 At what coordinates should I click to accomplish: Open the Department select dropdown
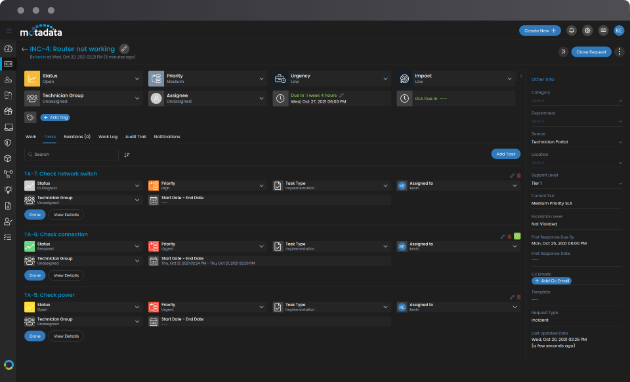[x=577, y=121]
